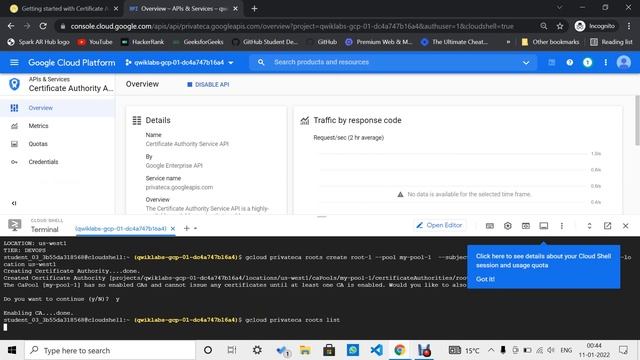Open Windows action center notifications
This screenshot has width=640, height=360.
pyautogui.click(x=623, y=350)
